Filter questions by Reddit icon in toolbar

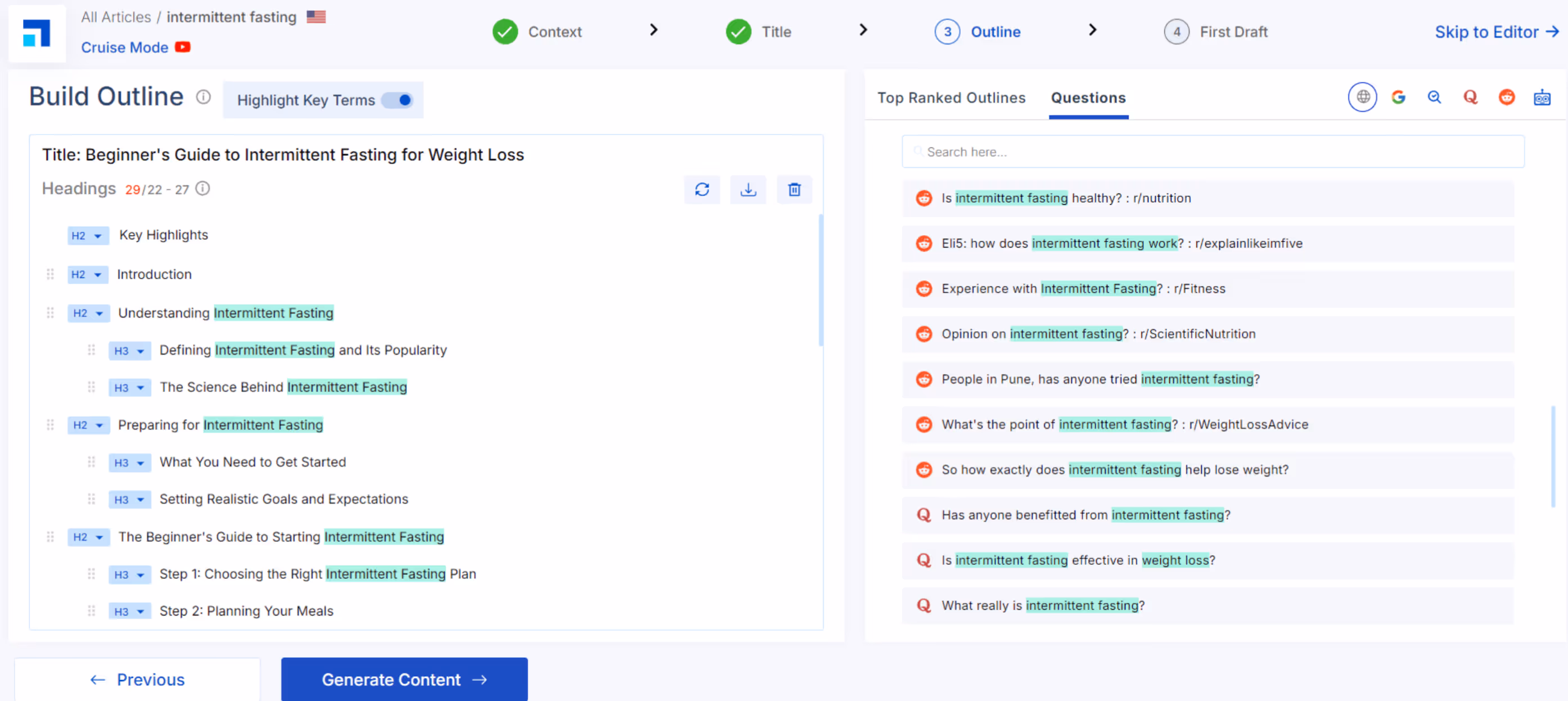(x=1507, y=97)
